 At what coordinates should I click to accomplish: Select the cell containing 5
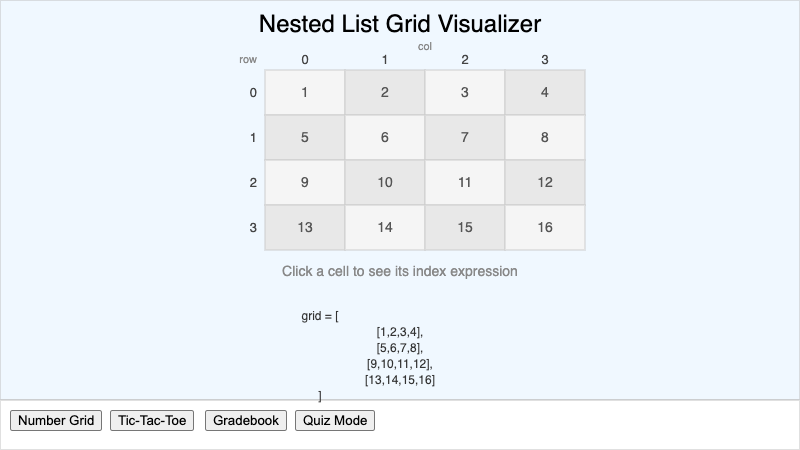305,138
